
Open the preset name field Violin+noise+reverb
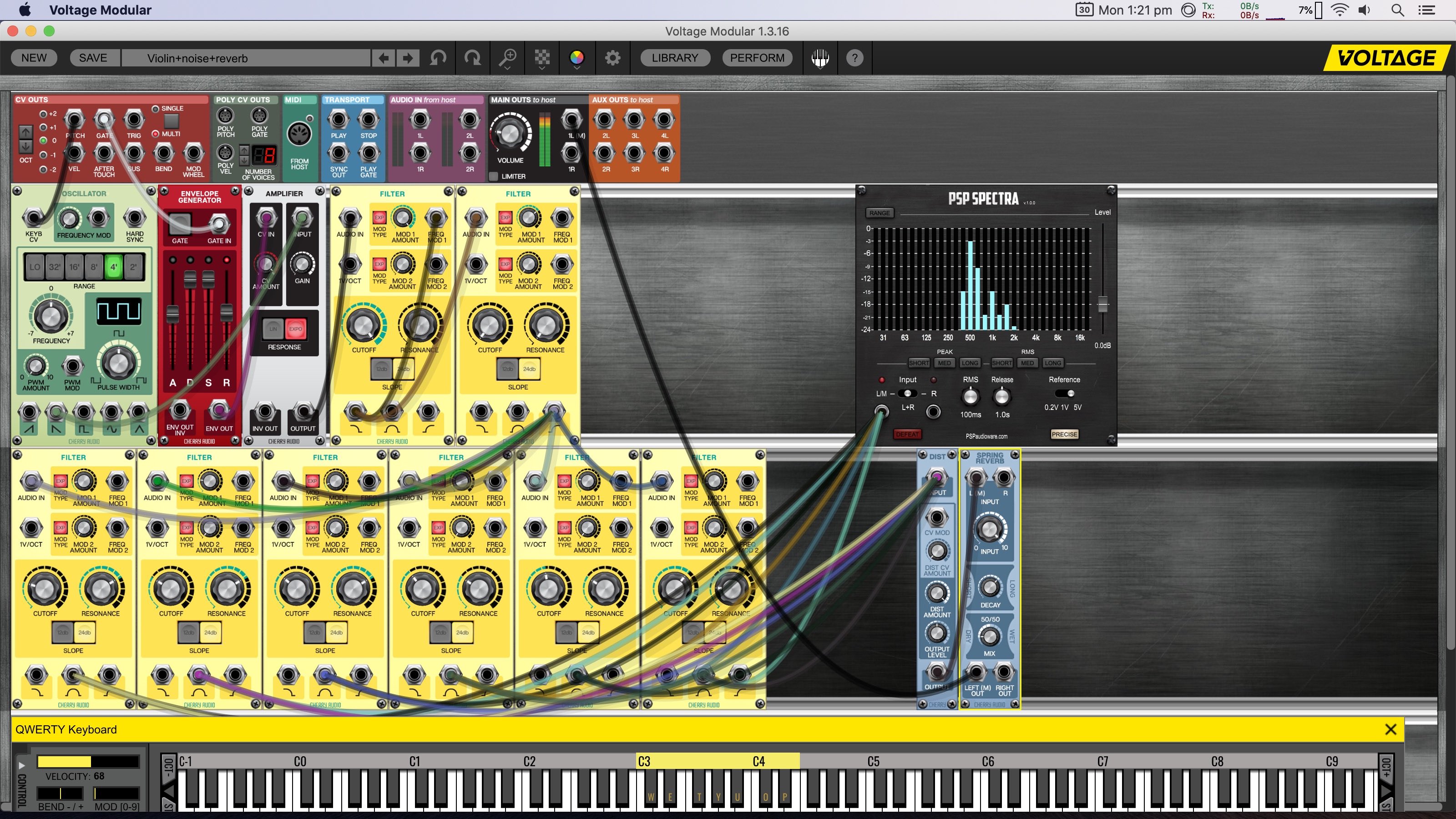point(247,58)
